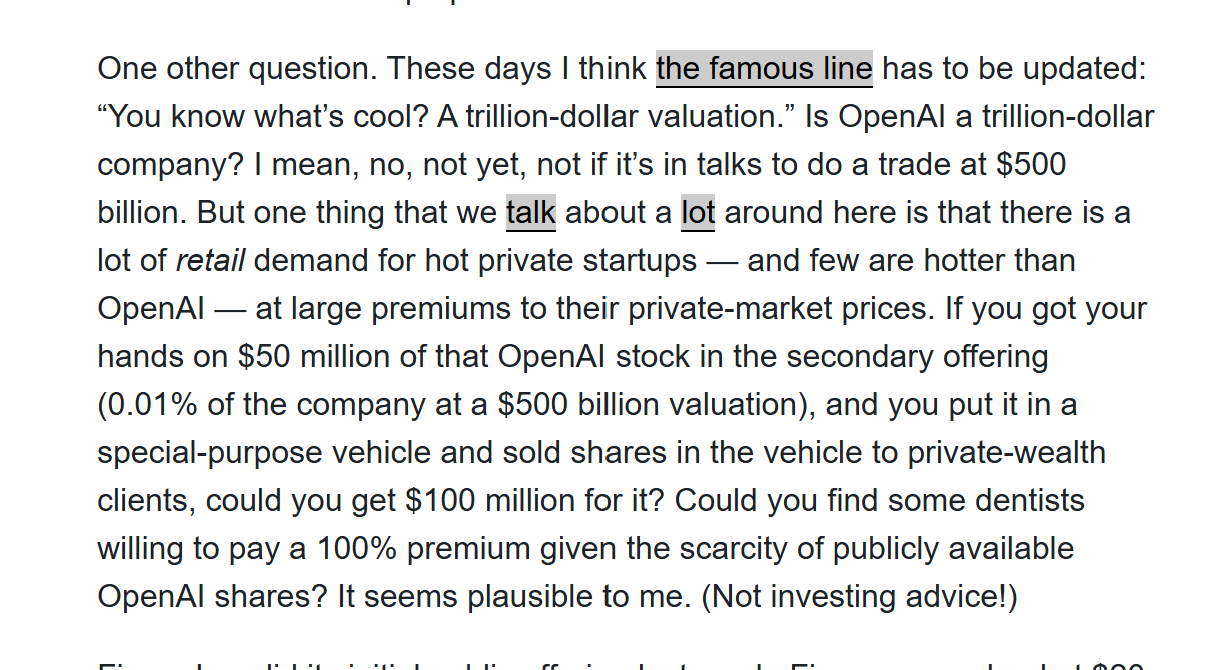1208x670 pixels.
Task: Follow the highlighted "lot" link
Action: 697,213
